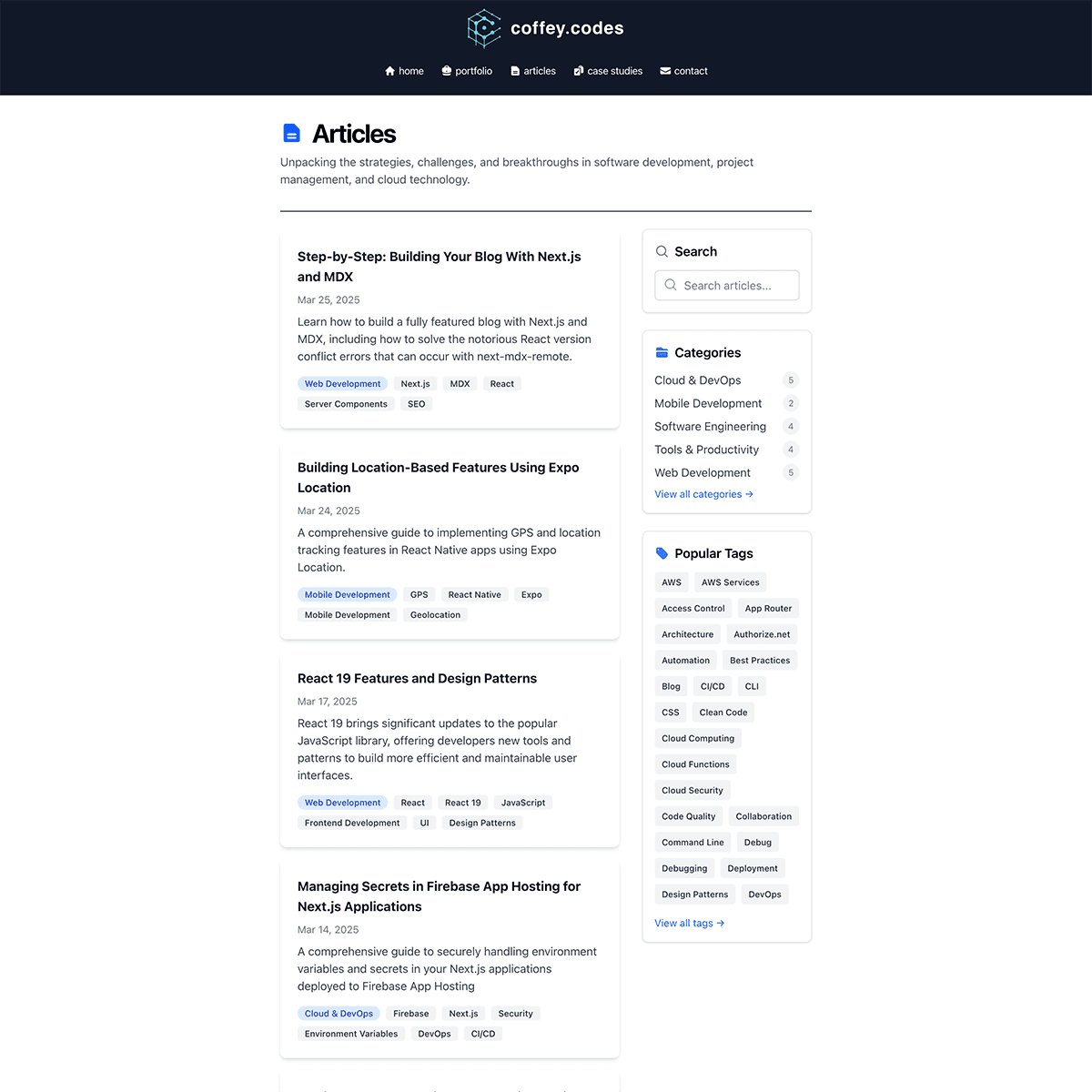Click the coffey.codes site title
Image resolution: width=1092 pixels, height=1092 pixels.
pos(567,28)
